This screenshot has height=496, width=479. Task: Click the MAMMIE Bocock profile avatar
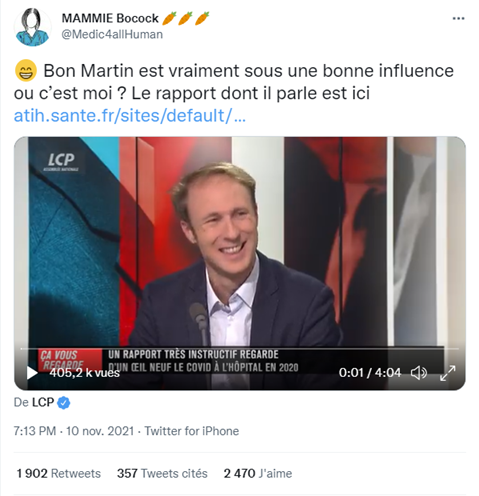(x=32, y=27)
